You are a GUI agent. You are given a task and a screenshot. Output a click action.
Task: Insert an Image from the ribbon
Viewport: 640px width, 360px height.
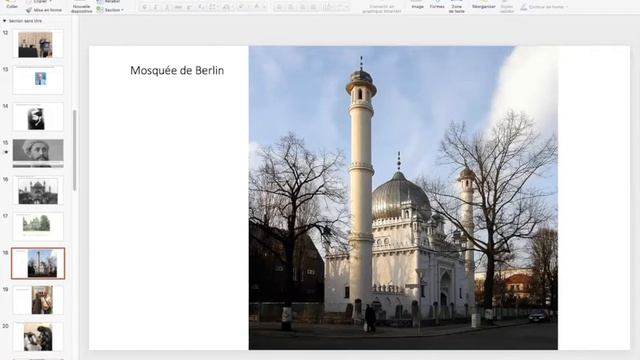coord(417,5)
